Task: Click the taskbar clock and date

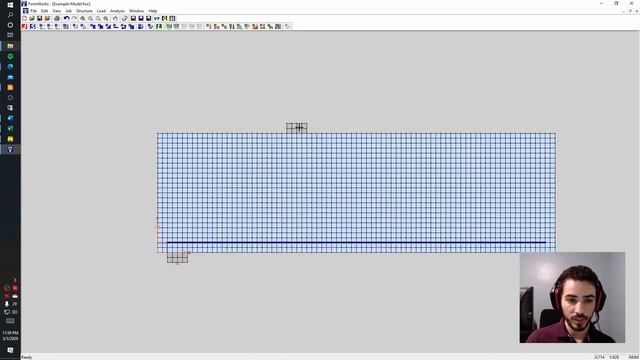Action: click(x=10, y=336)
